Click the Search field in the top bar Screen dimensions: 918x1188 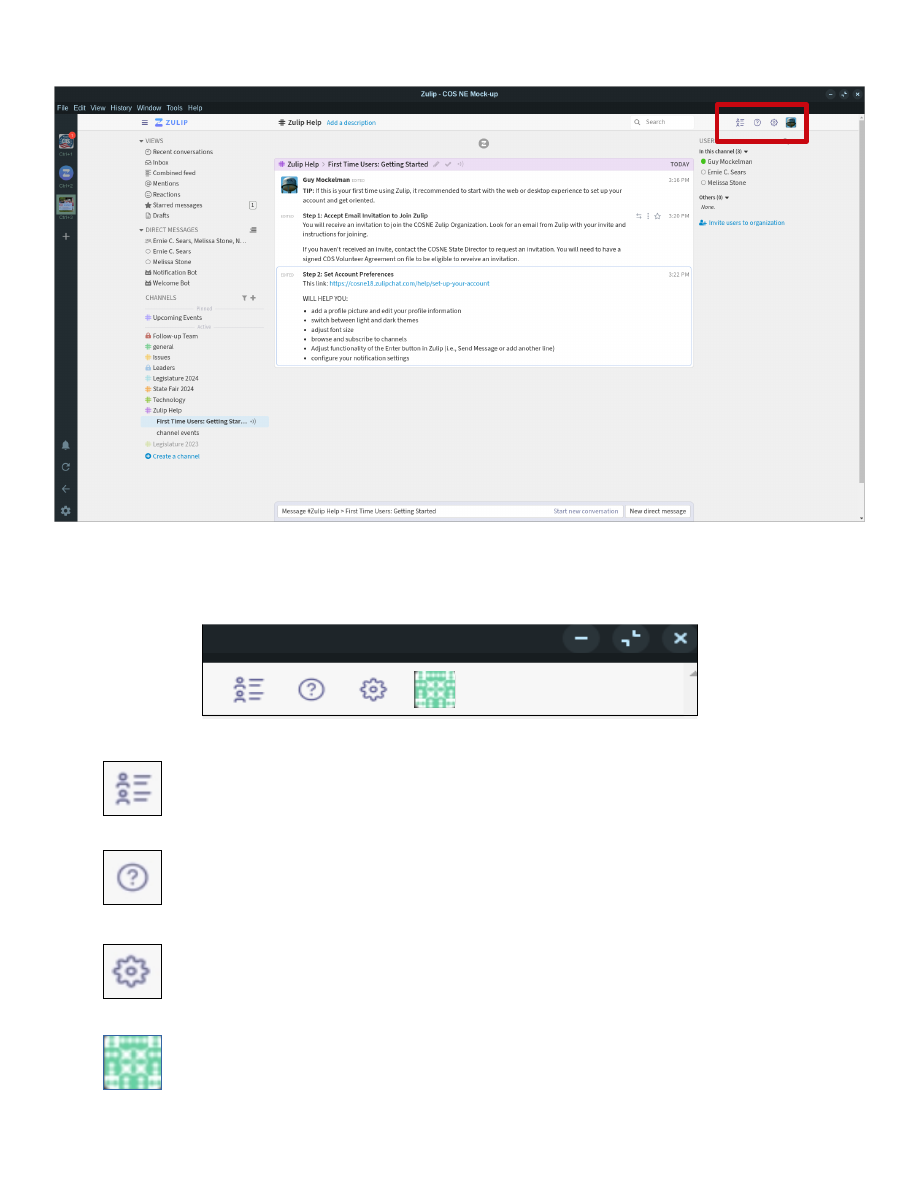click(665, 122)
